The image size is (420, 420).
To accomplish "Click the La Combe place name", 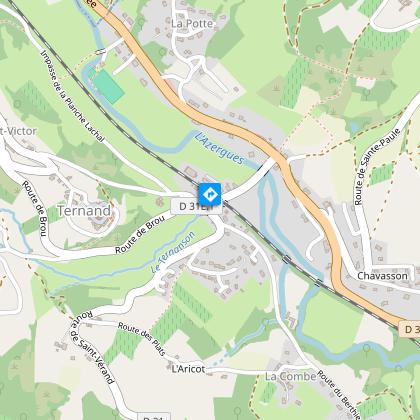I will coord(291,377).
